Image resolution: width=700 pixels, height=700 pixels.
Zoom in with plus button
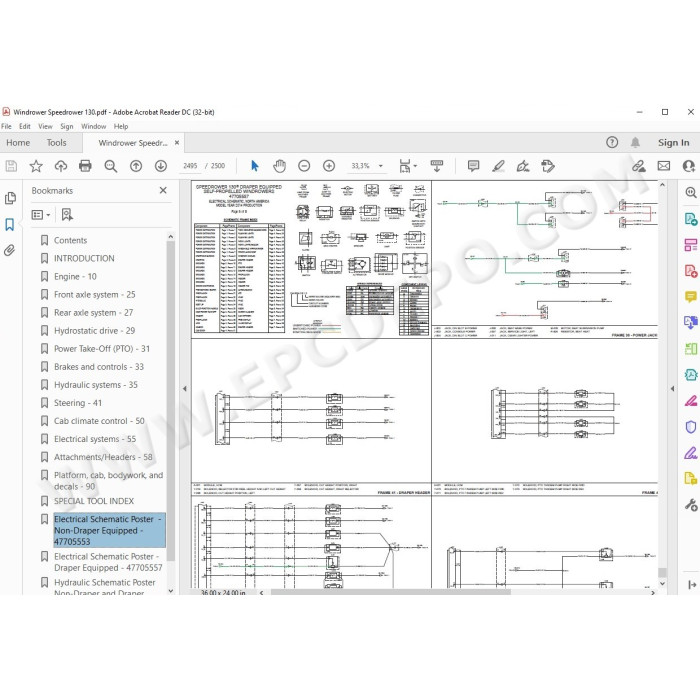coord(329,166)
